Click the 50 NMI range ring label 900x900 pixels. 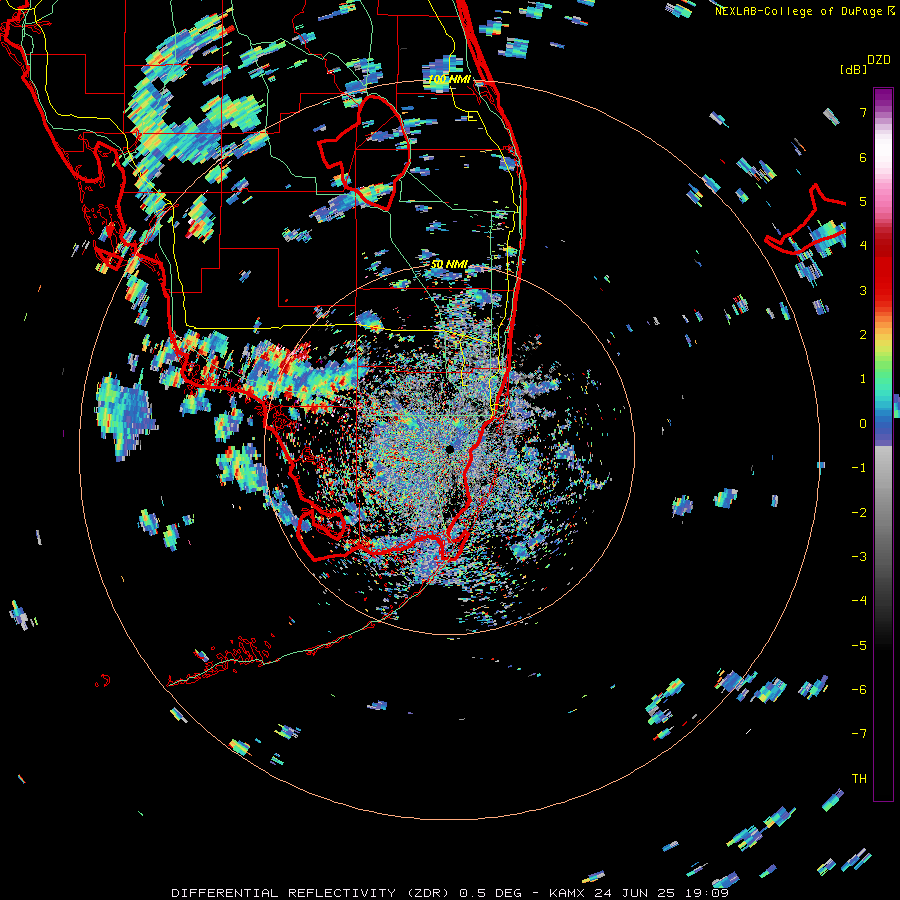449,264
